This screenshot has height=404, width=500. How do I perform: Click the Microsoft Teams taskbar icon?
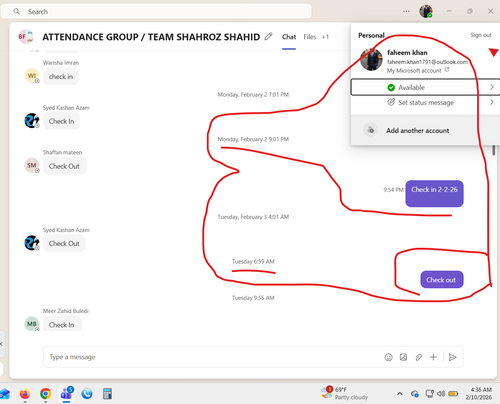pos(67,394)
